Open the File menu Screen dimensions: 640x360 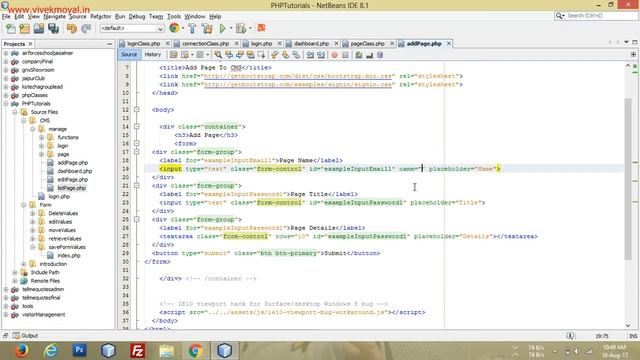click(6, 16)
